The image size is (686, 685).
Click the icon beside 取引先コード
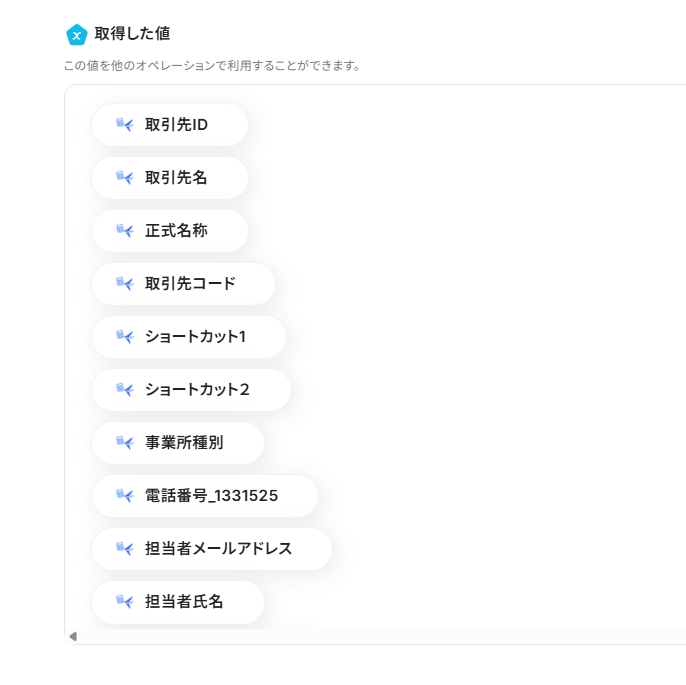click(x=125, y=283)
